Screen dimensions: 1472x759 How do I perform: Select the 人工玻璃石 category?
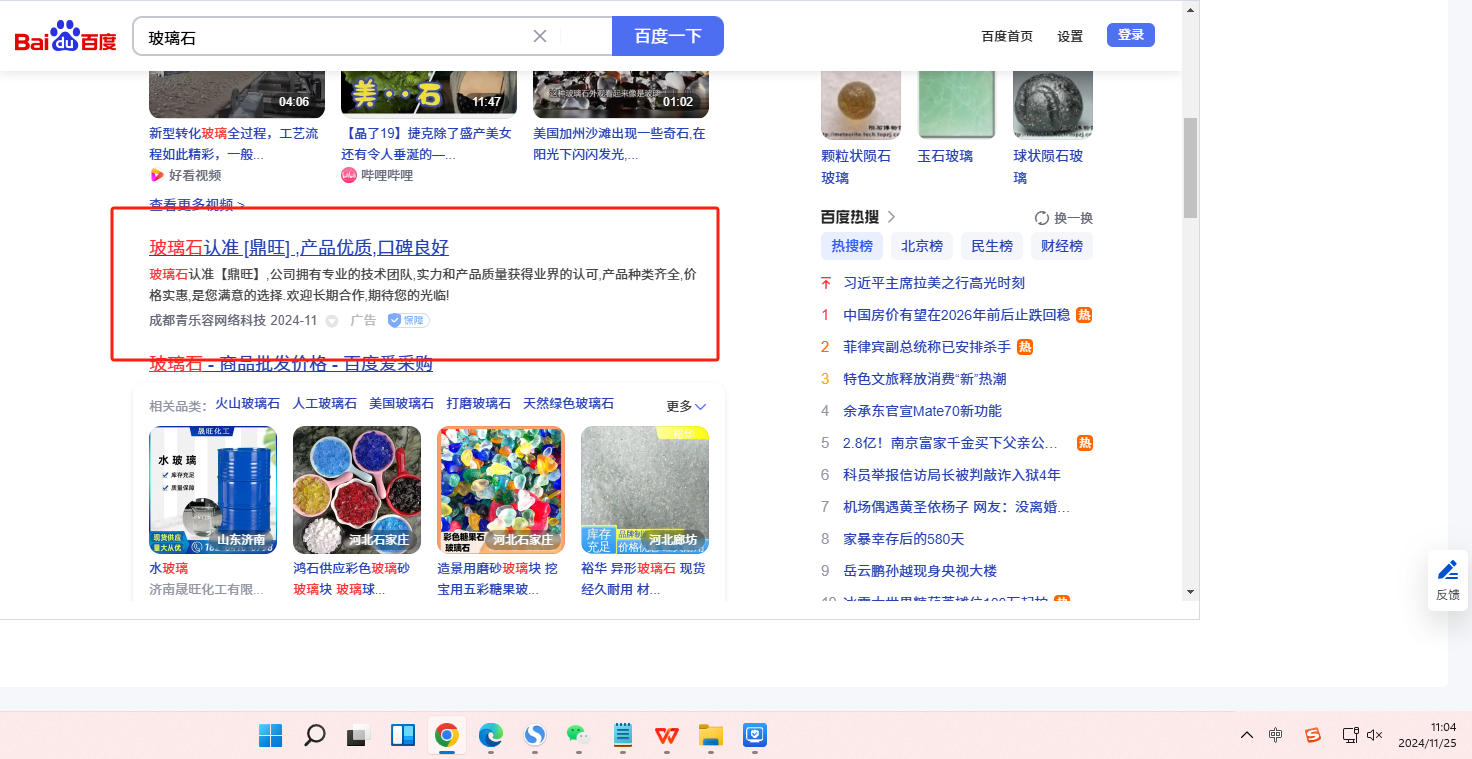coord(325,404)
